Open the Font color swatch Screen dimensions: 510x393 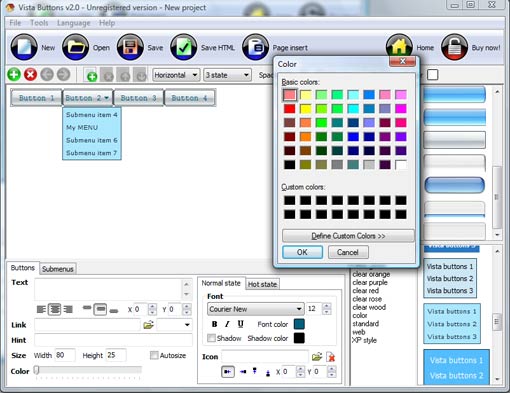click(299, 324)
